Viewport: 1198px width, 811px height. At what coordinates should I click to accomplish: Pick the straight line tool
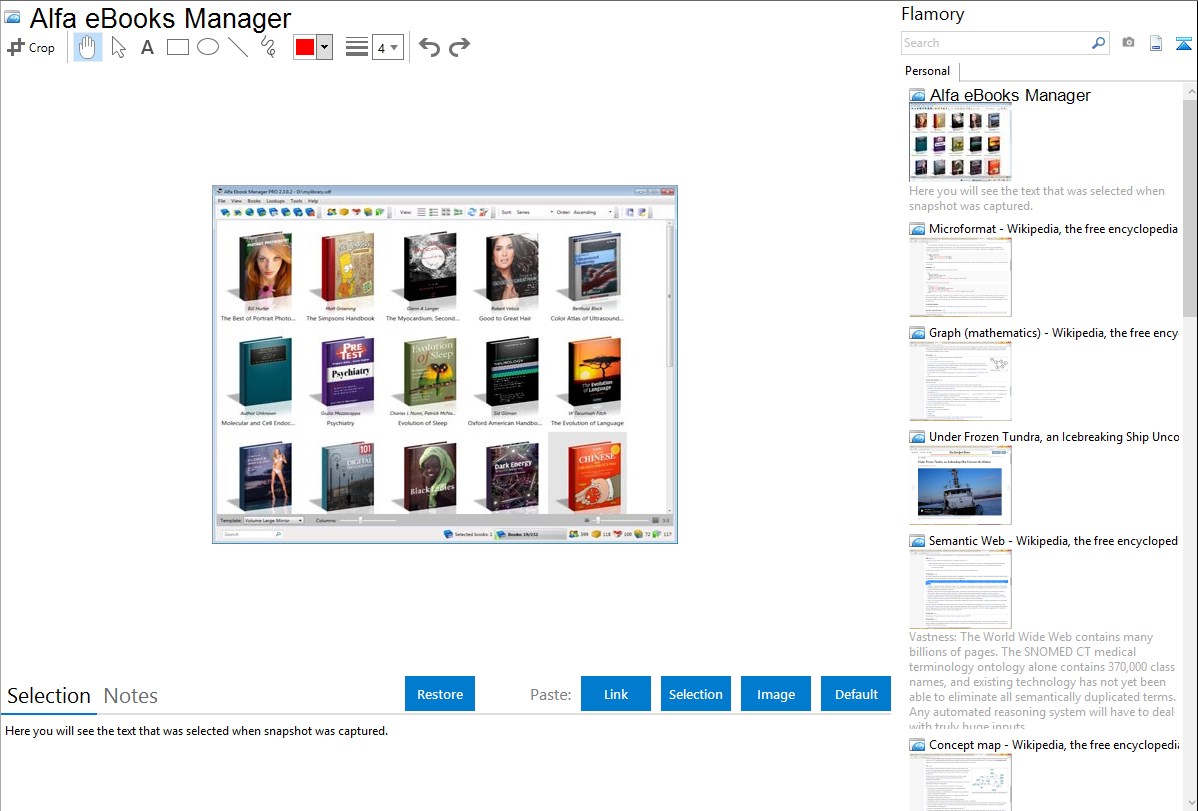tap(238, 47)
